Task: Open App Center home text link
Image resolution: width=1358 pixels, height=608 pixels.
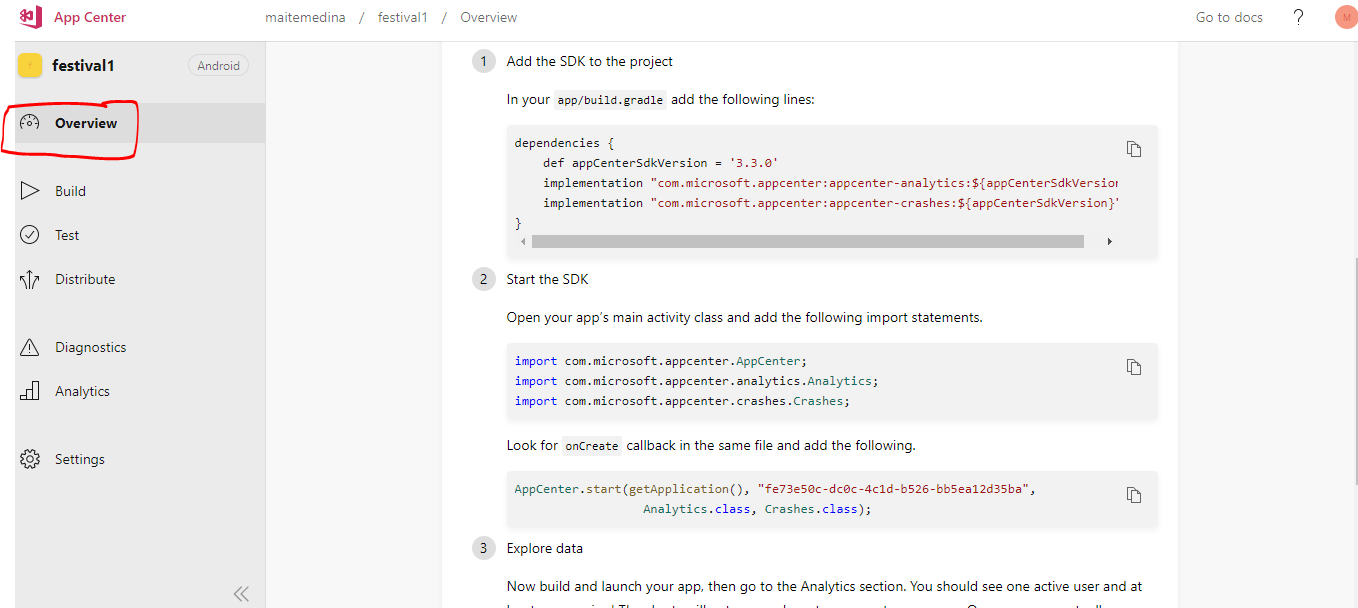Action: tap(90, 18)
